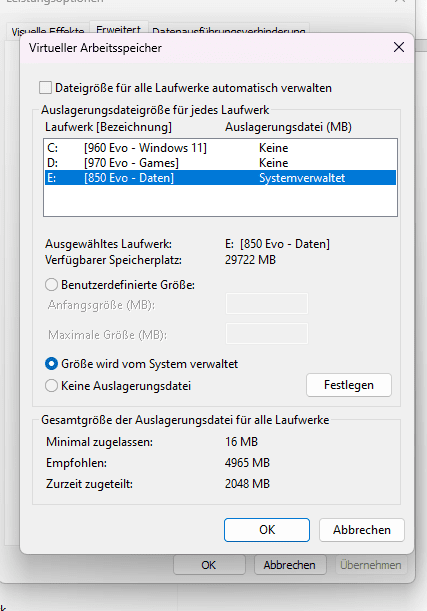Viewport: 427px width, 611px height.
Task: Confirm with the blue-outlined OK button
Action: (267, 530)
